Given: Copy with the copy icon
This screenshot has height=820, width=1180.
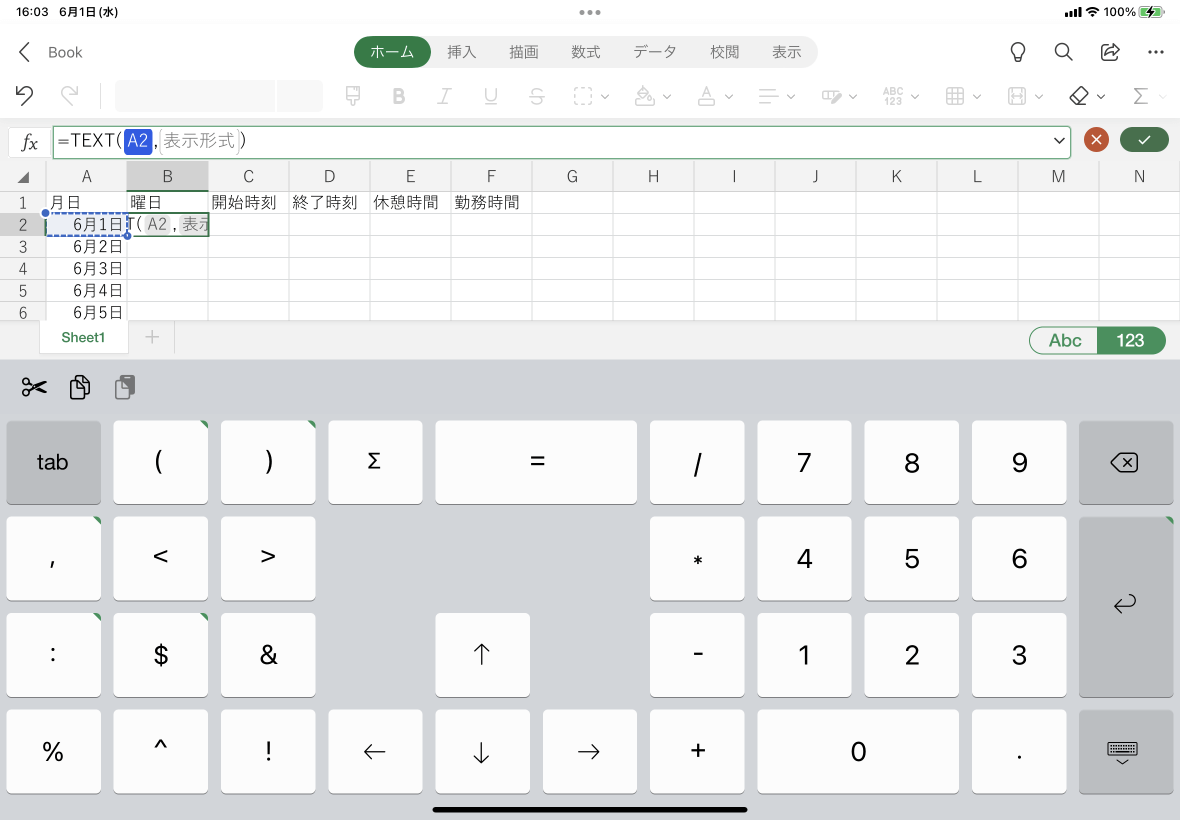Looking at the screenshot, I should coord(80,387).
